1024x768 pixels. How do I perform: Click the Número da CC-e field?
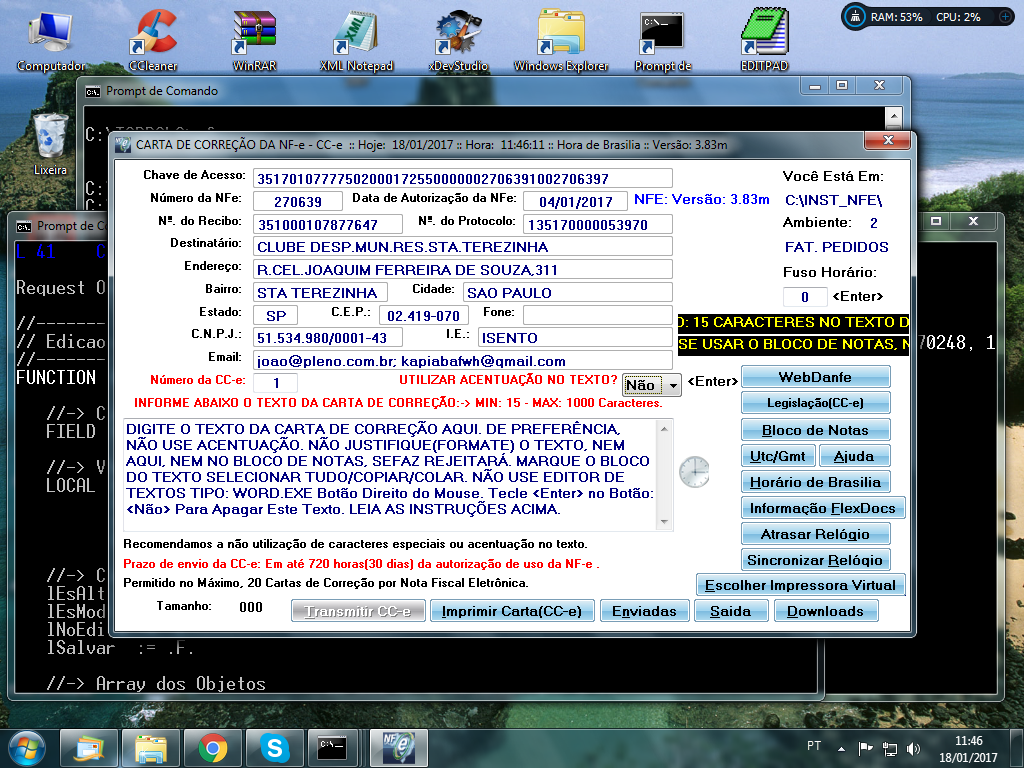[275, 383]
